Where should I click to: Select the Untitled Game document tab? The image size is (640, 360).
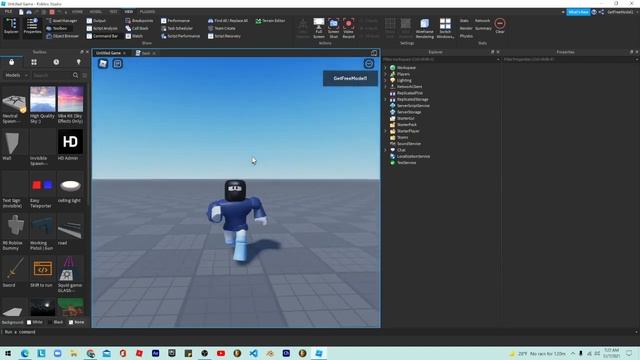pos(109,53)
